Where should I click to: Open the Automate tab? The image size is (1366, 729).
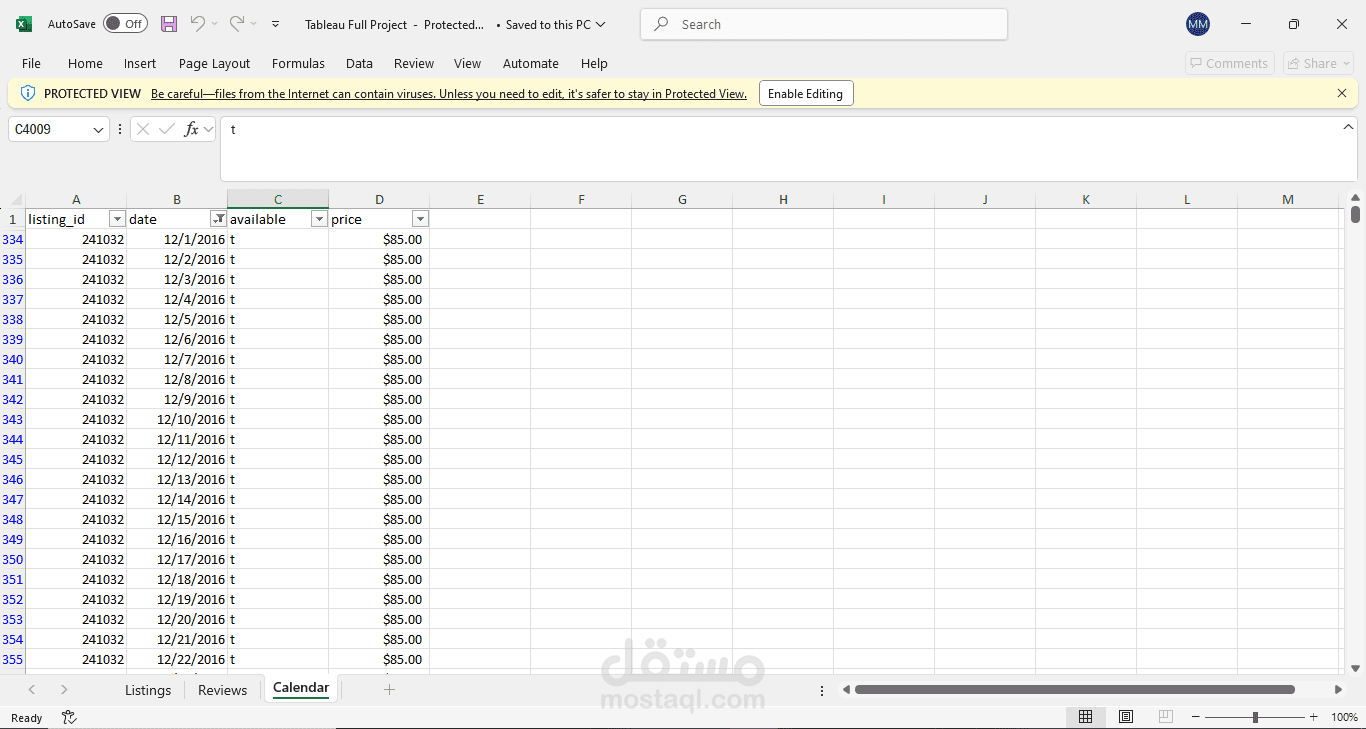tap(531, 63)
